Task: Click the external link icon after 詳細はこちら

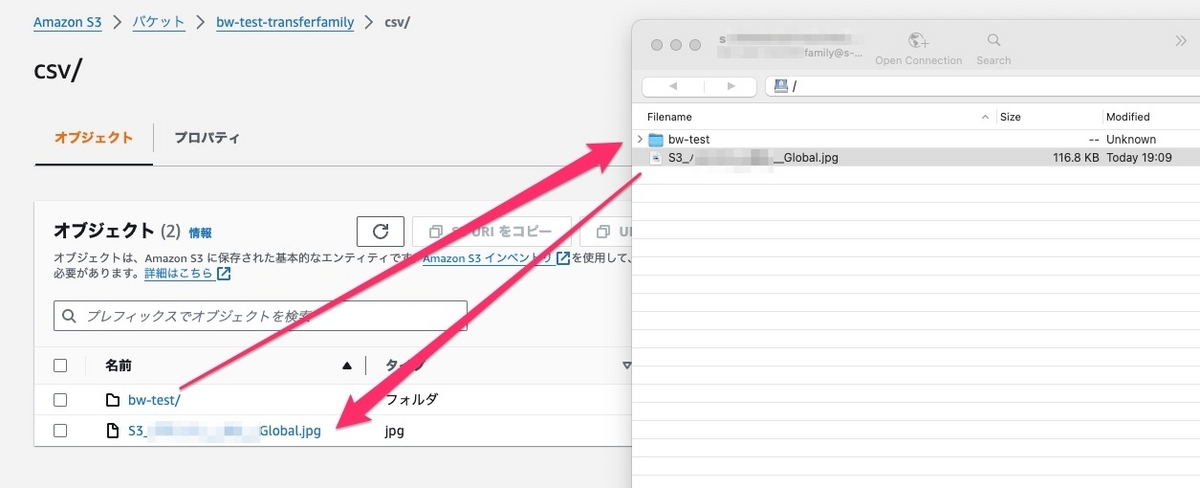Action: (x=224, y=273)
